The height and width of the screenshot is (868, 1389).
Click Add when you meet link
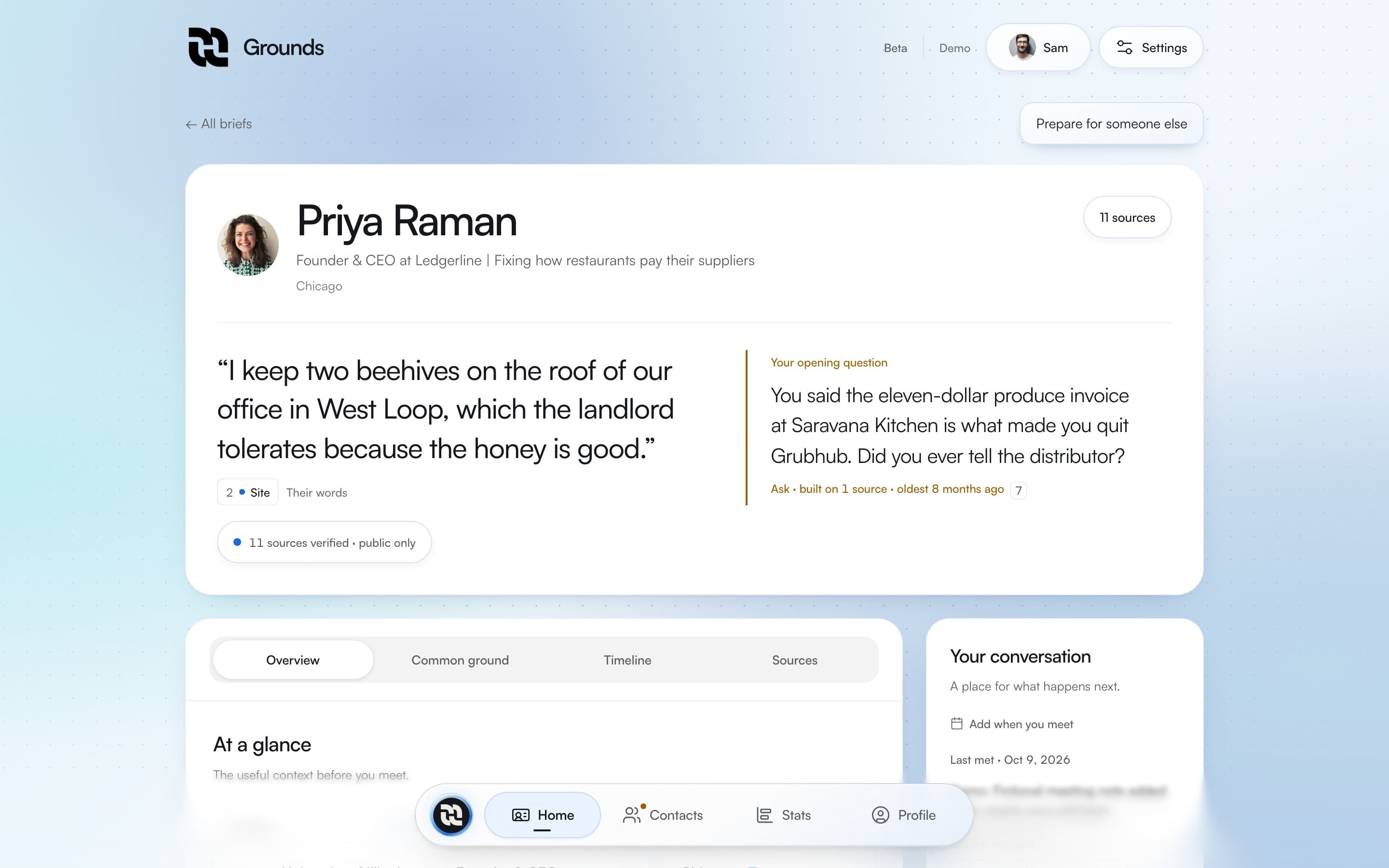click(1012, 724)
